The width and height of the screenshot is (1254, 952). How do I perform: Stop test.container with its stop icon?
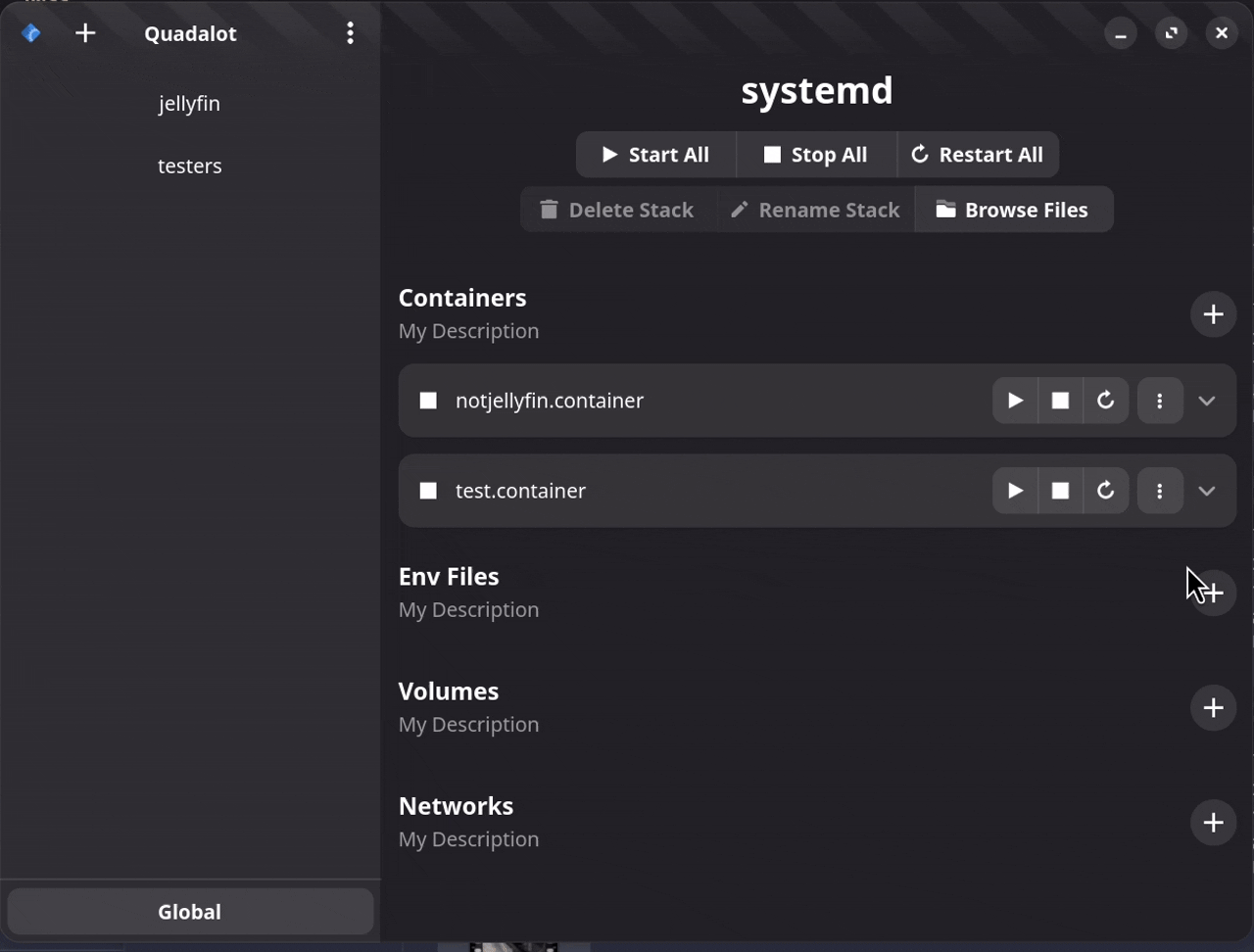tap(1060, 491)
